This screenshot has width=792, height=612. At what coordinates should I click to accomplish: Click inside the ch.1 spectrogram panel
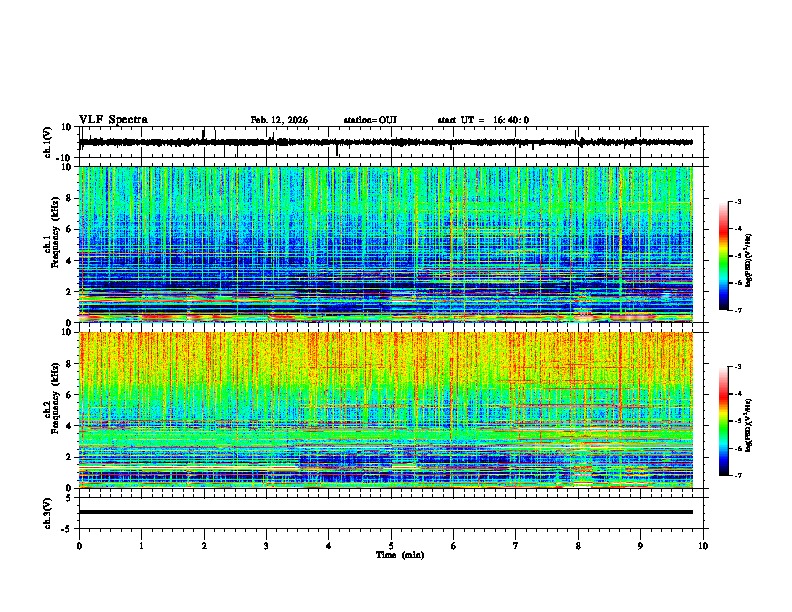point(385,244)
